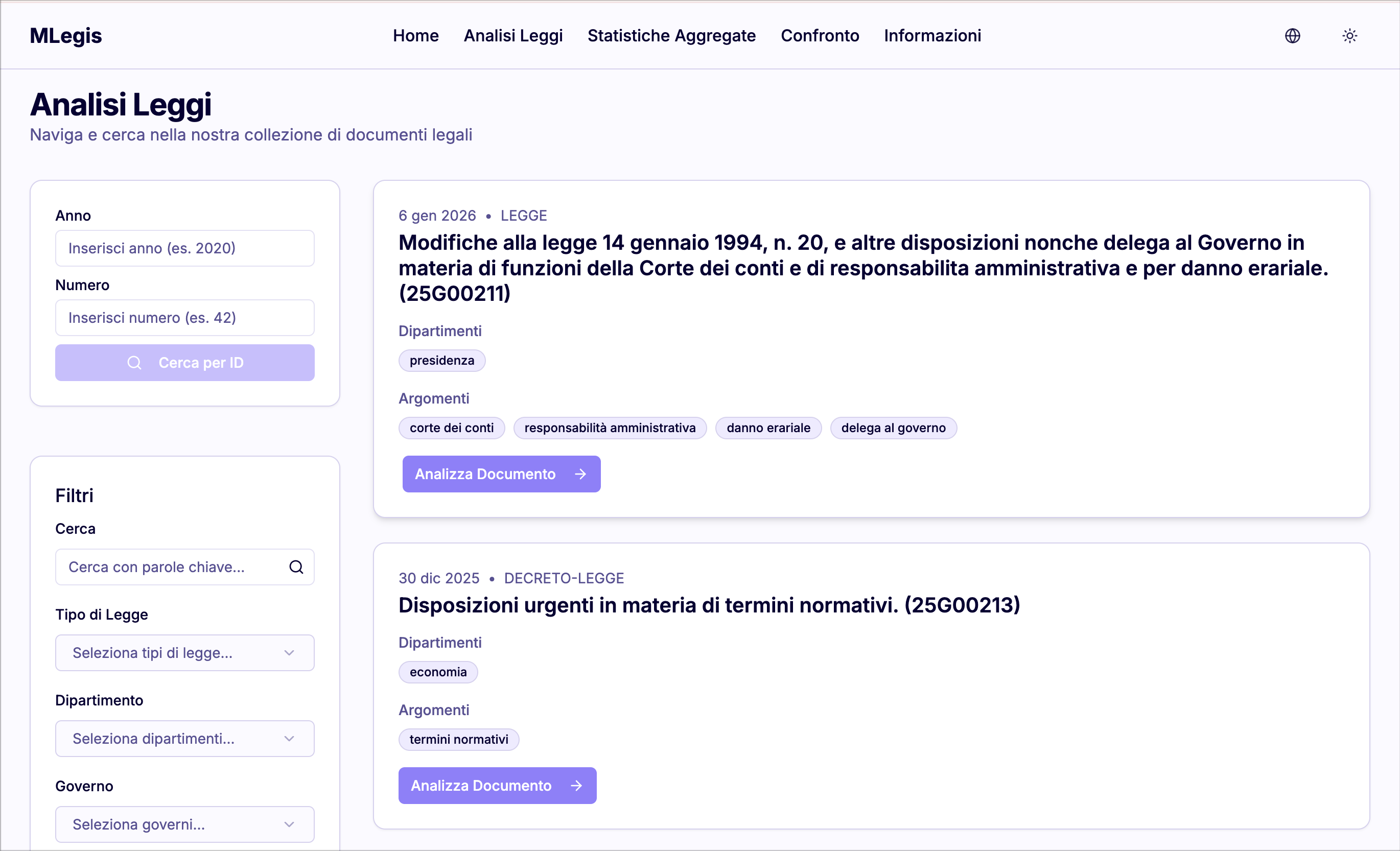The image size is (1400, 851).
Task: Toggle the sun light/dark theme icon
Action: point(1349,36)
